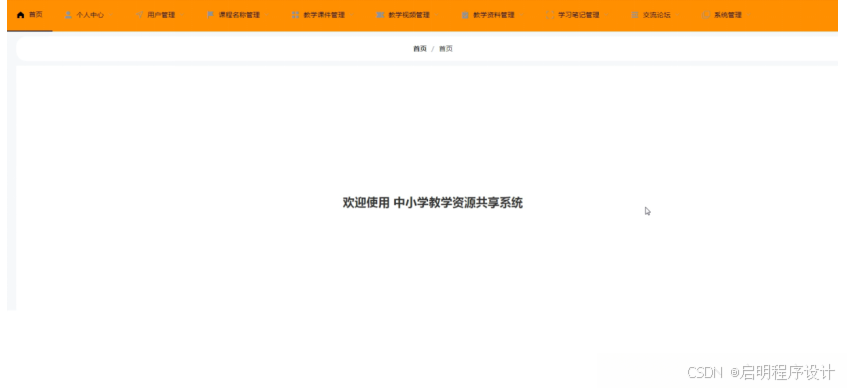Image resolution: width=847 pixels, height=388 pixels.
Task: Open the 课程名称管理 menu label
Action: tap(239, 15)
